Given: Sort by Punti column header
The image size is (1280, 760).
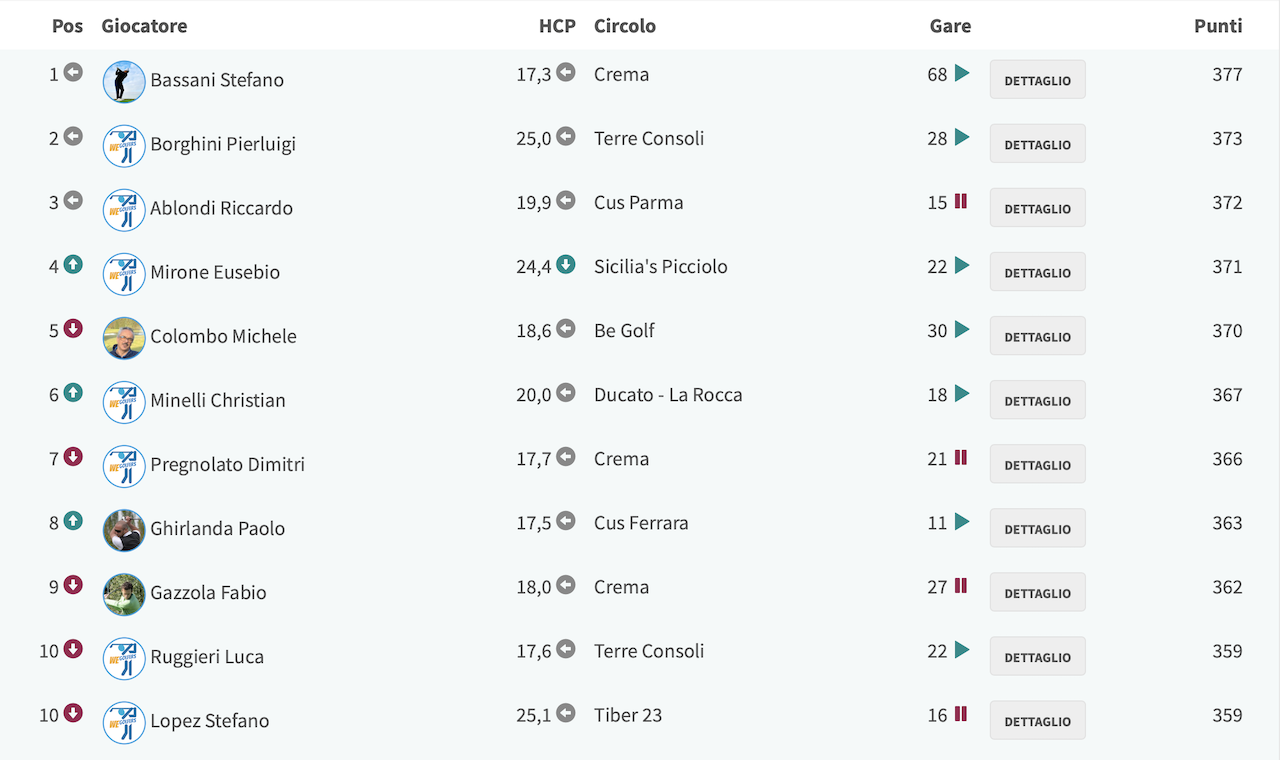Looking at the screenshot, I should (1218, 26).
